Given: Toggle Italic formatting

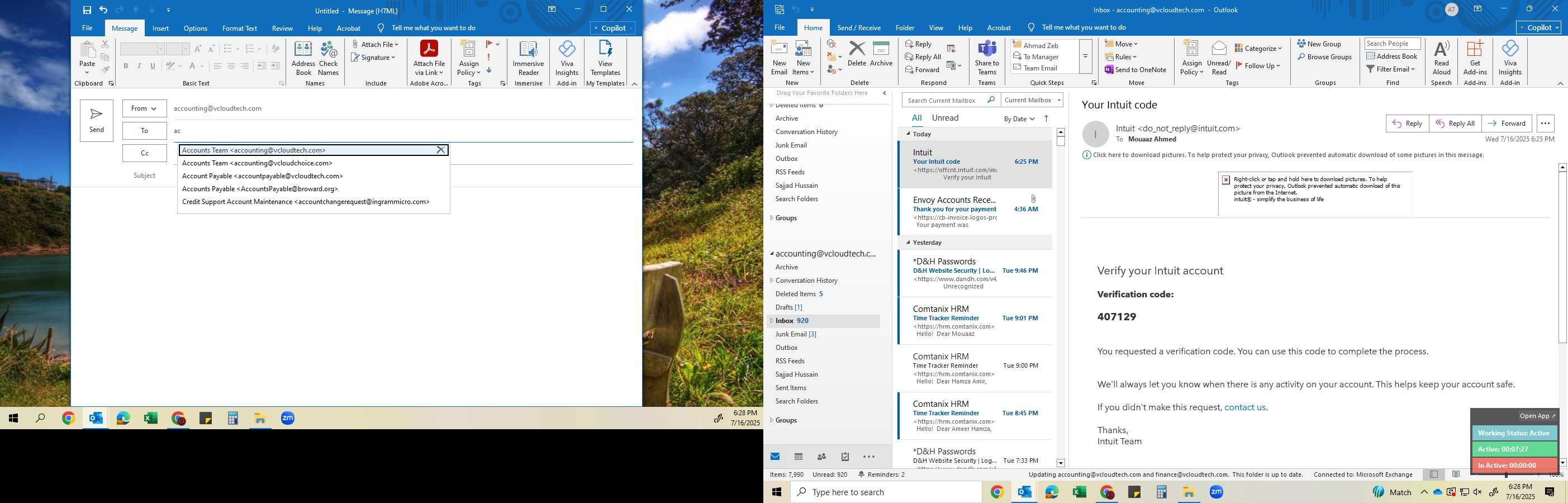Looking at the screenshot, I should click(139, 66).
